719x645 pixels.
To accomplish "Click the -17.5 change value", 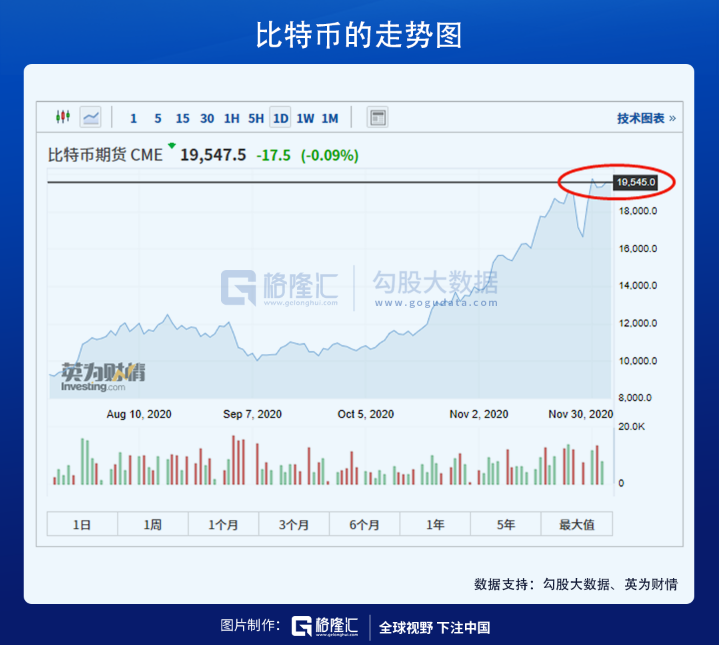I will (273, 155).
